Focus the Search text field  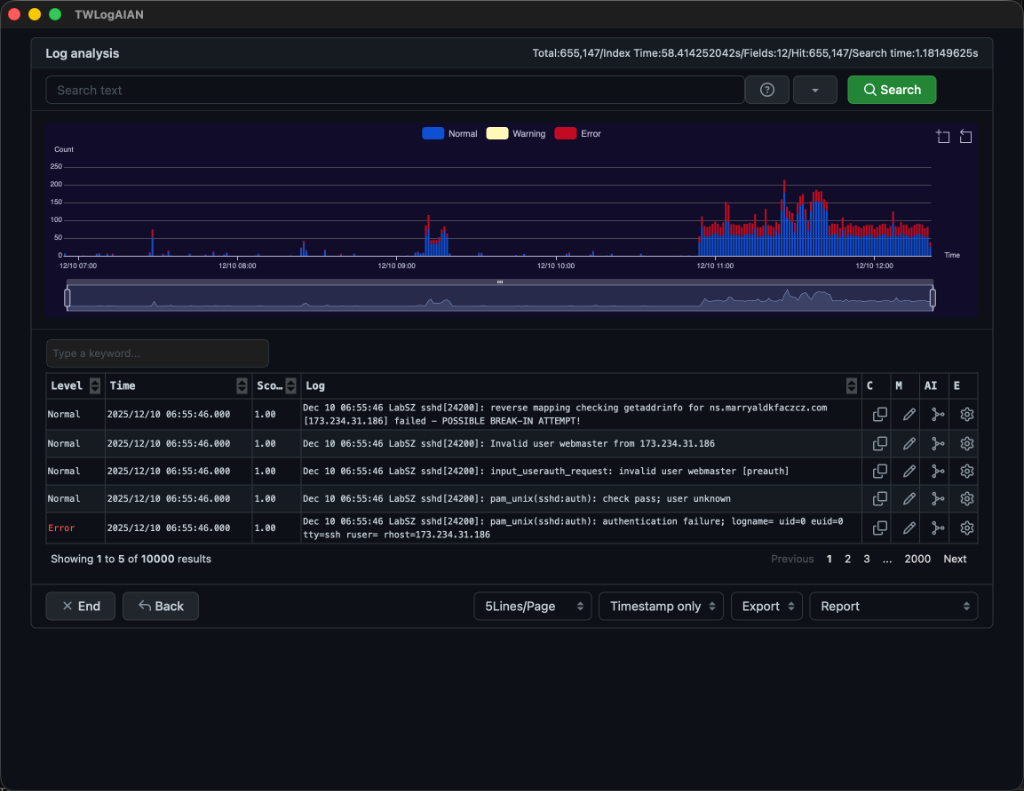[x=394, y=90]
